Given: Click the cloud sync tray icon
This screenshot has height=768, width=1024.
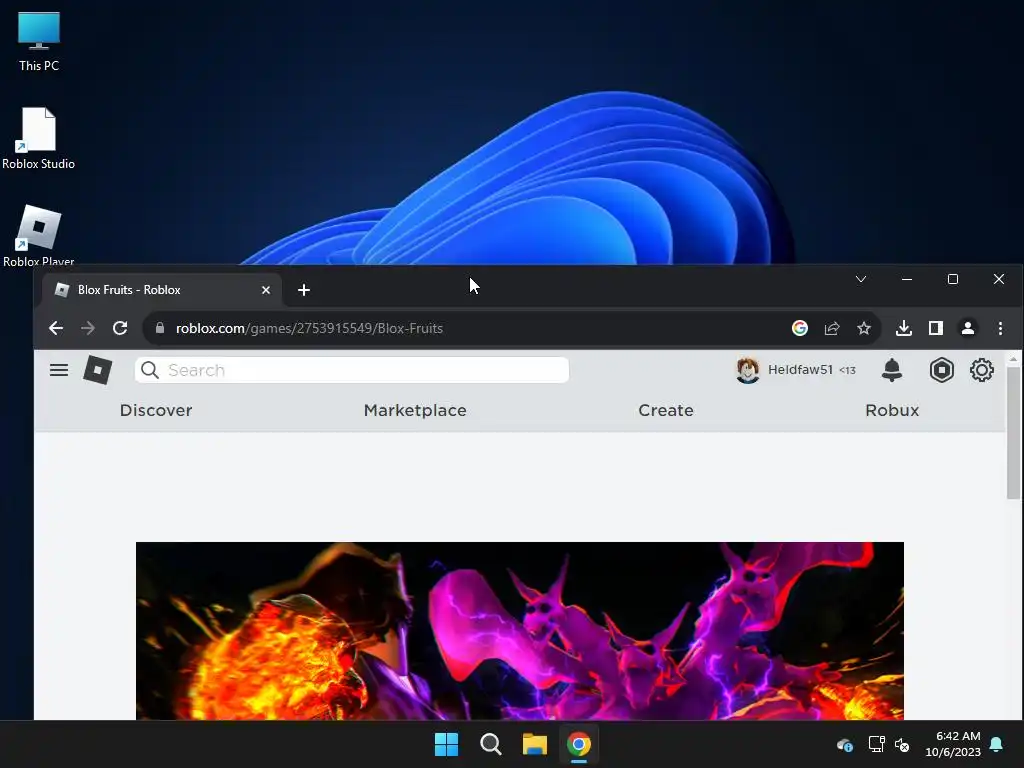Looking at the screenshot, I should [x=844, y=744].
